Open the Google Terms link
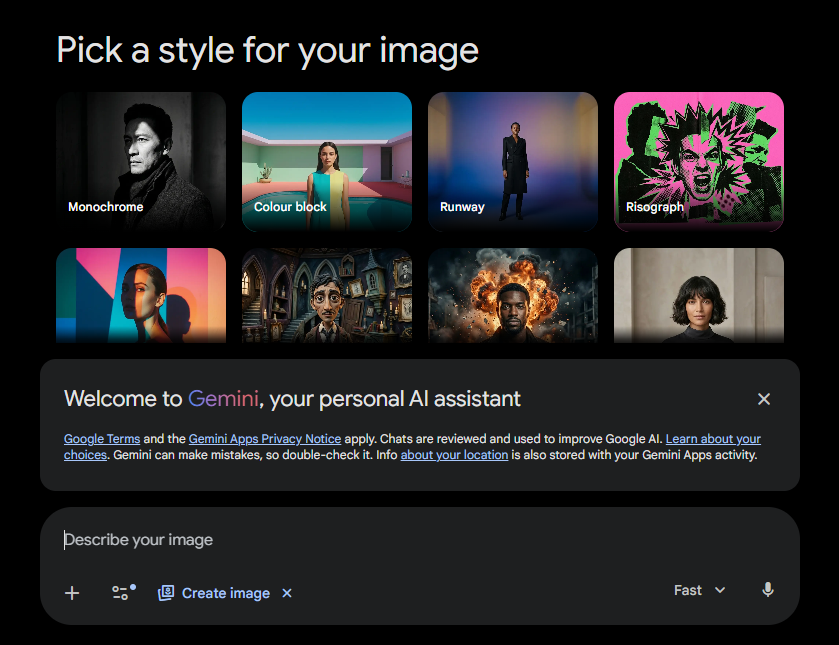839x645 pixels. coord(102,439)
